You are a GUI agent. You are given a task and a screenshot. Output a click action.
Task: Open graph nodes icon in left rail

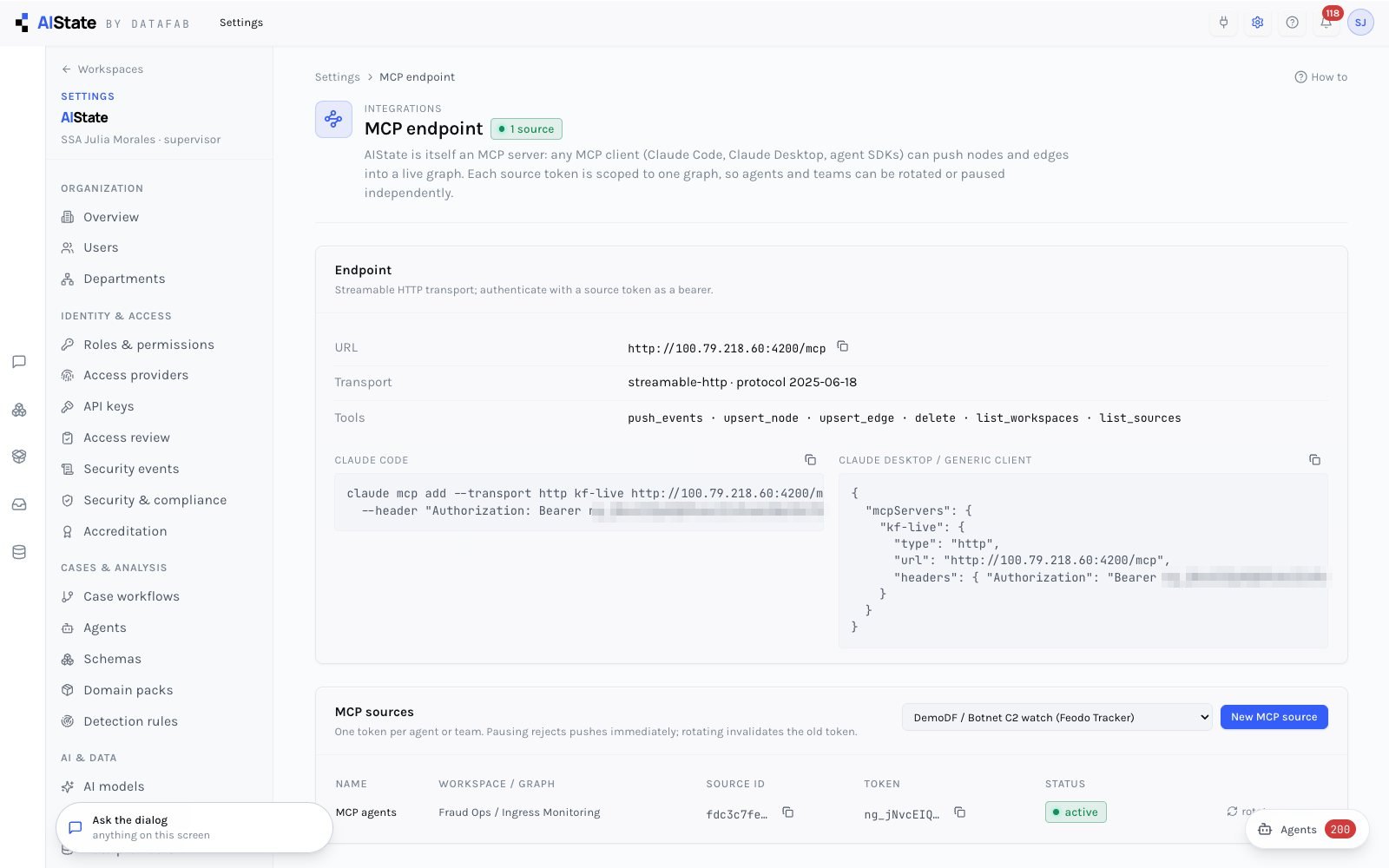tap(19, 410)
